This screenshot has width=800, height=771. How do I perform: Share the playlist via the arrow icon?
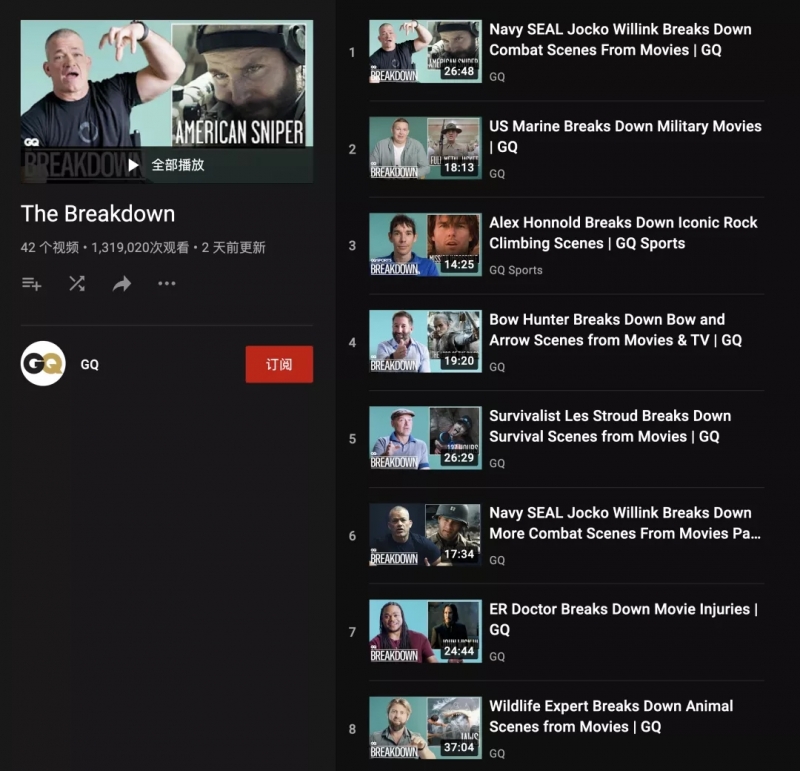(x=122, y=283)
